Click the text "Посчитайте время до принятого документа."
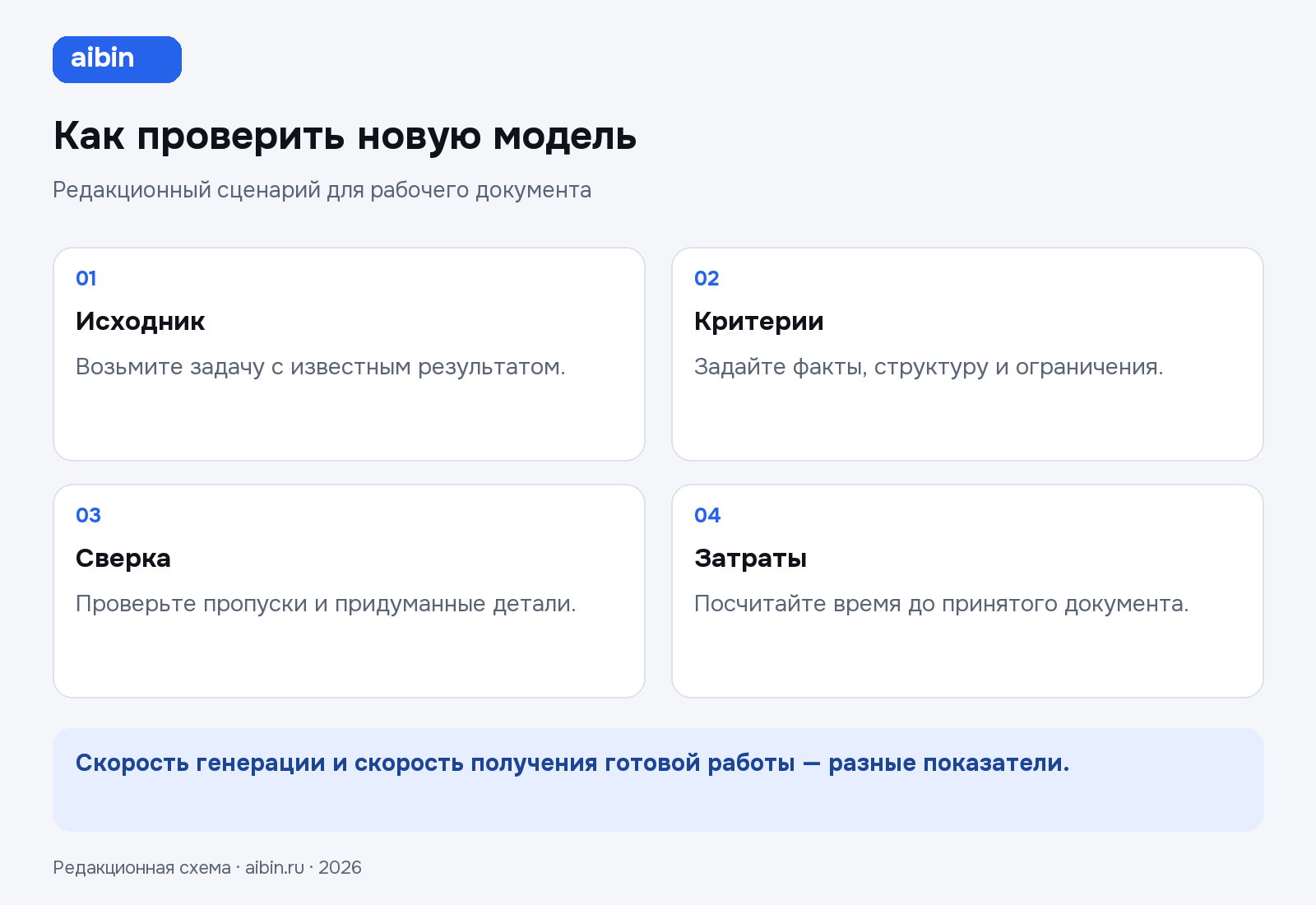1316x905 pixels. (x=942, y=604)
